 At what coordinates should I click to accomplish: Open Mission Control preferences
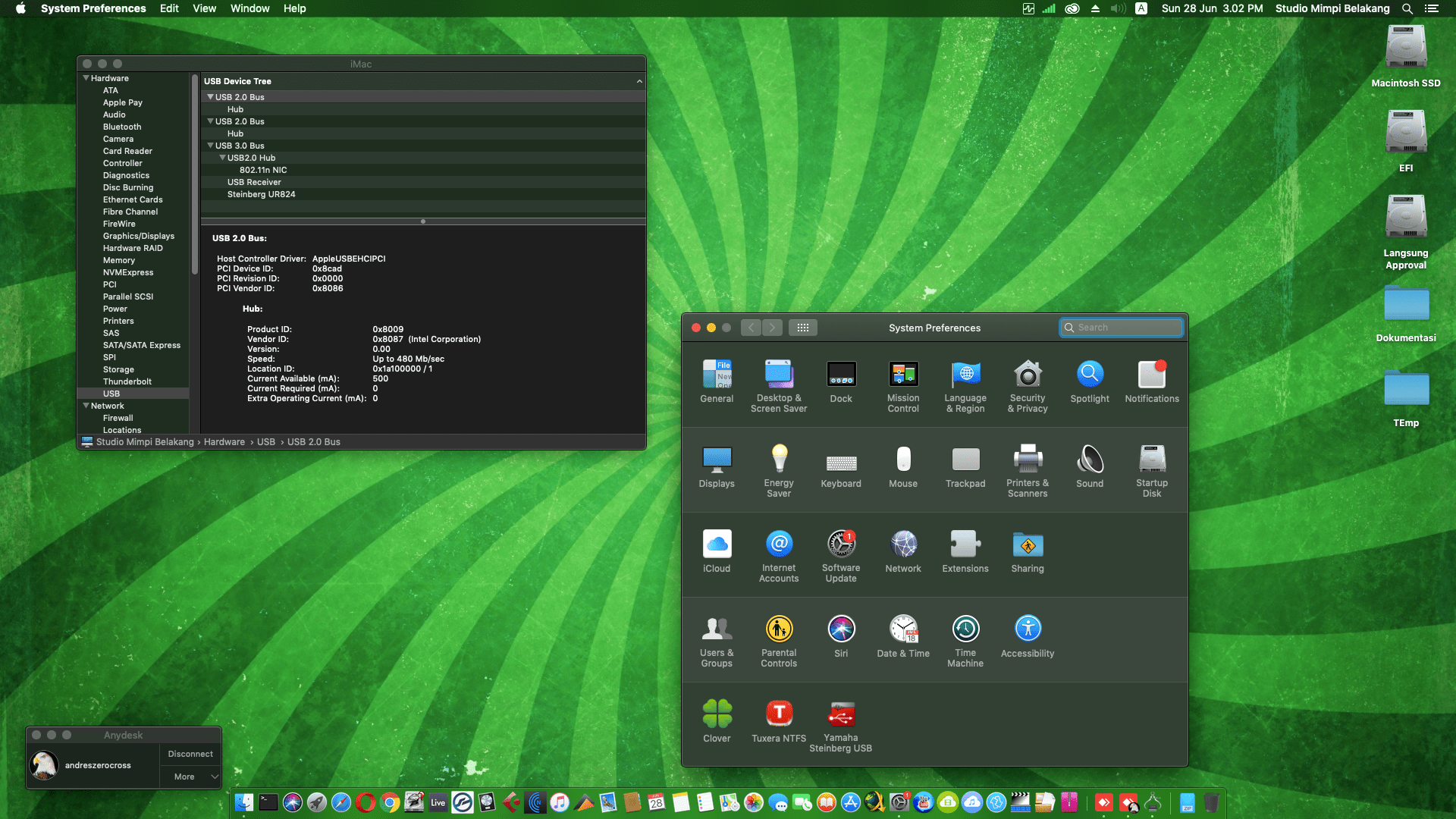pyautogui.click(x=903, y=386)
